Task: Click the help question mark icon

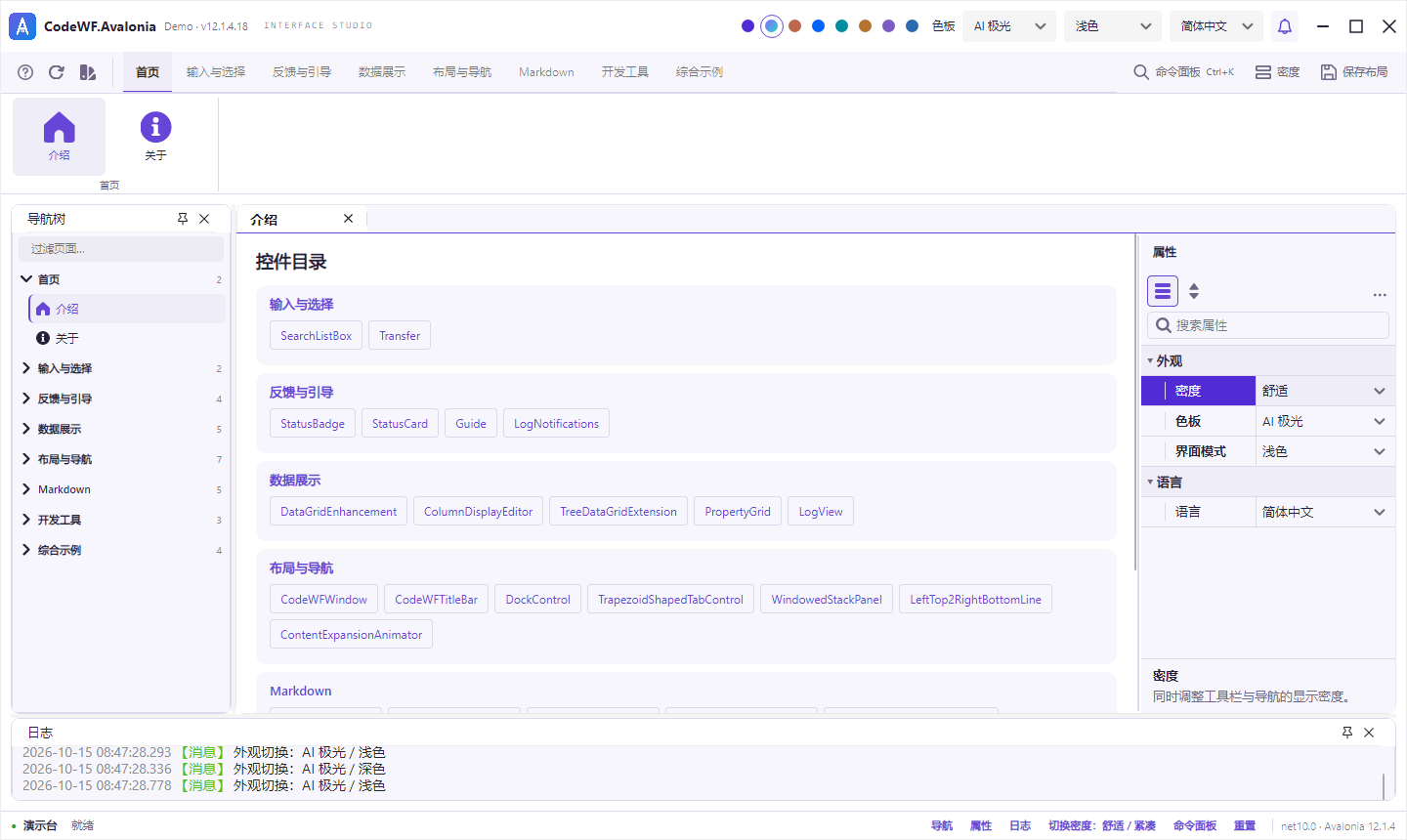Action: [x=26, y=72]
